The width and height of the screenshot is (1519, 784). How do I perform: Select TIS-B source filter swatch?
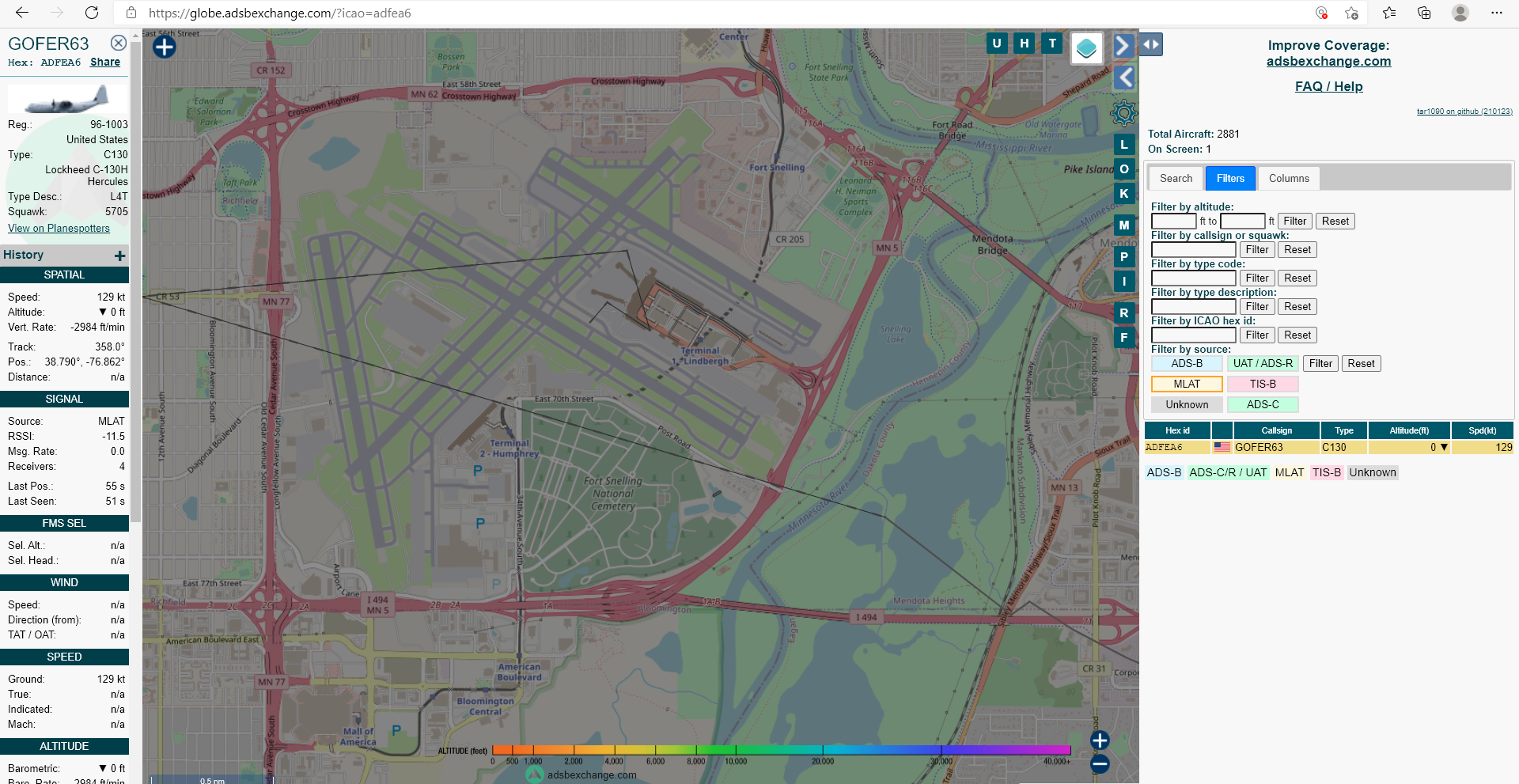click(1263, 384)
